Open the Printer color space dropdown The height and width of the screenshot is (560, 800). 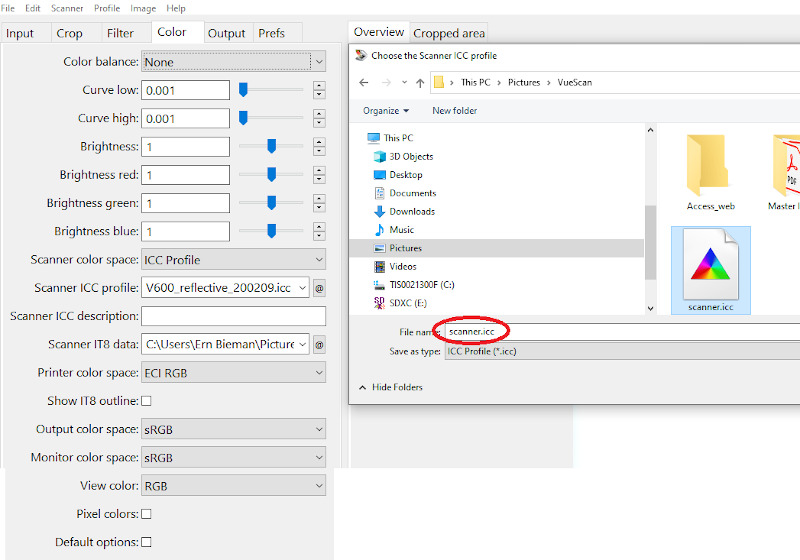(x=233, y=373)
